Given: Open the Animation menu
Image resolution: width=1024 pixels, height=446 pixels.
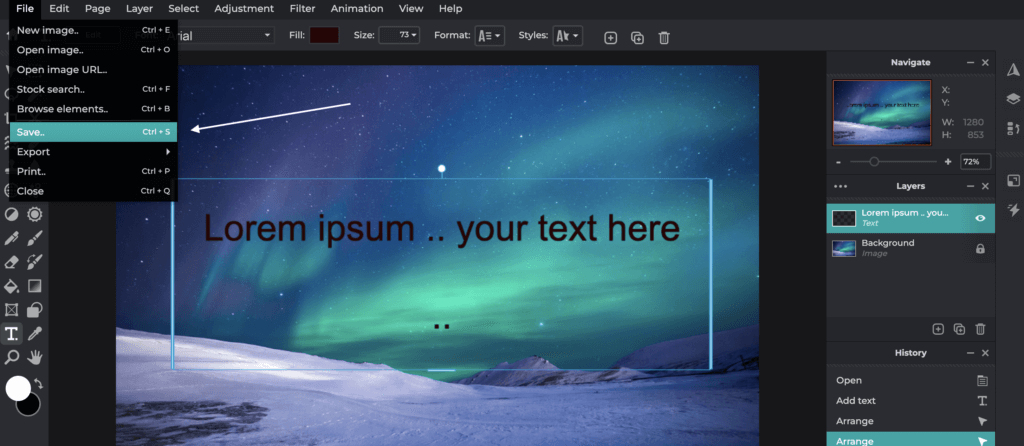Looking at the screenshot, I should tap(357, 8).
